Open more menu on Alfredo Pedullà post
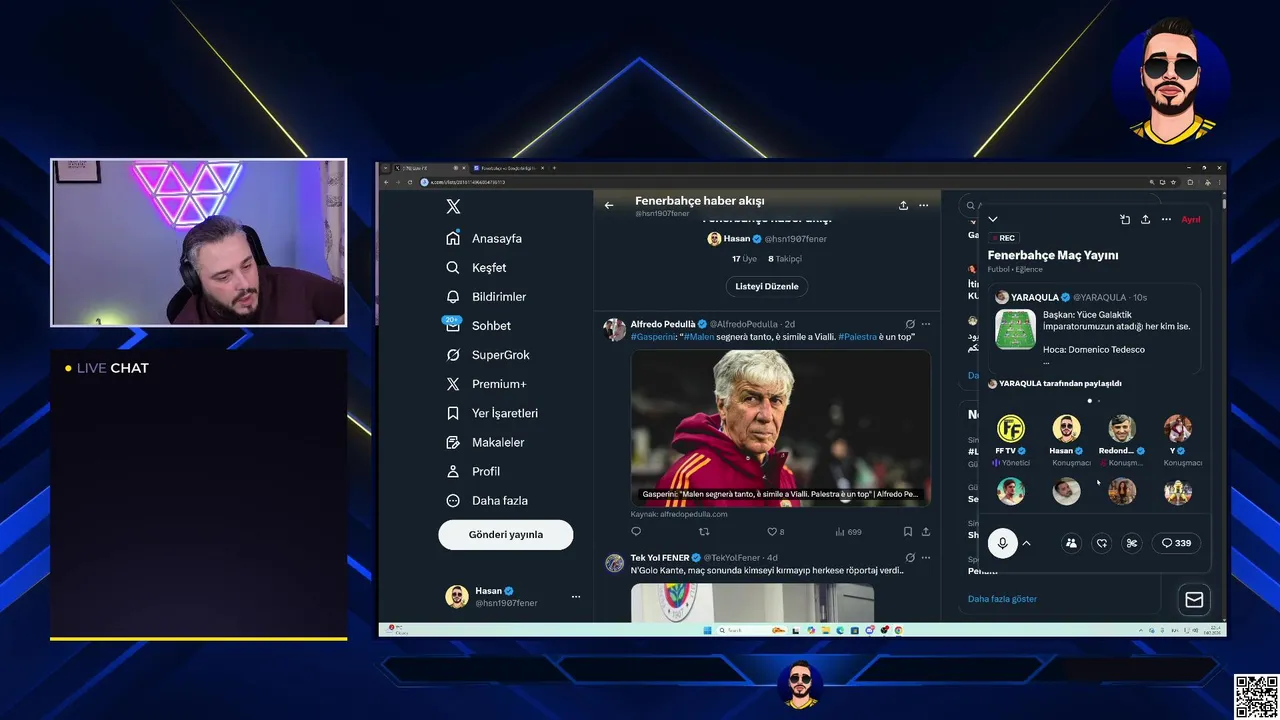The height and width of the screenshot is (720, 1280). [926, 324]
